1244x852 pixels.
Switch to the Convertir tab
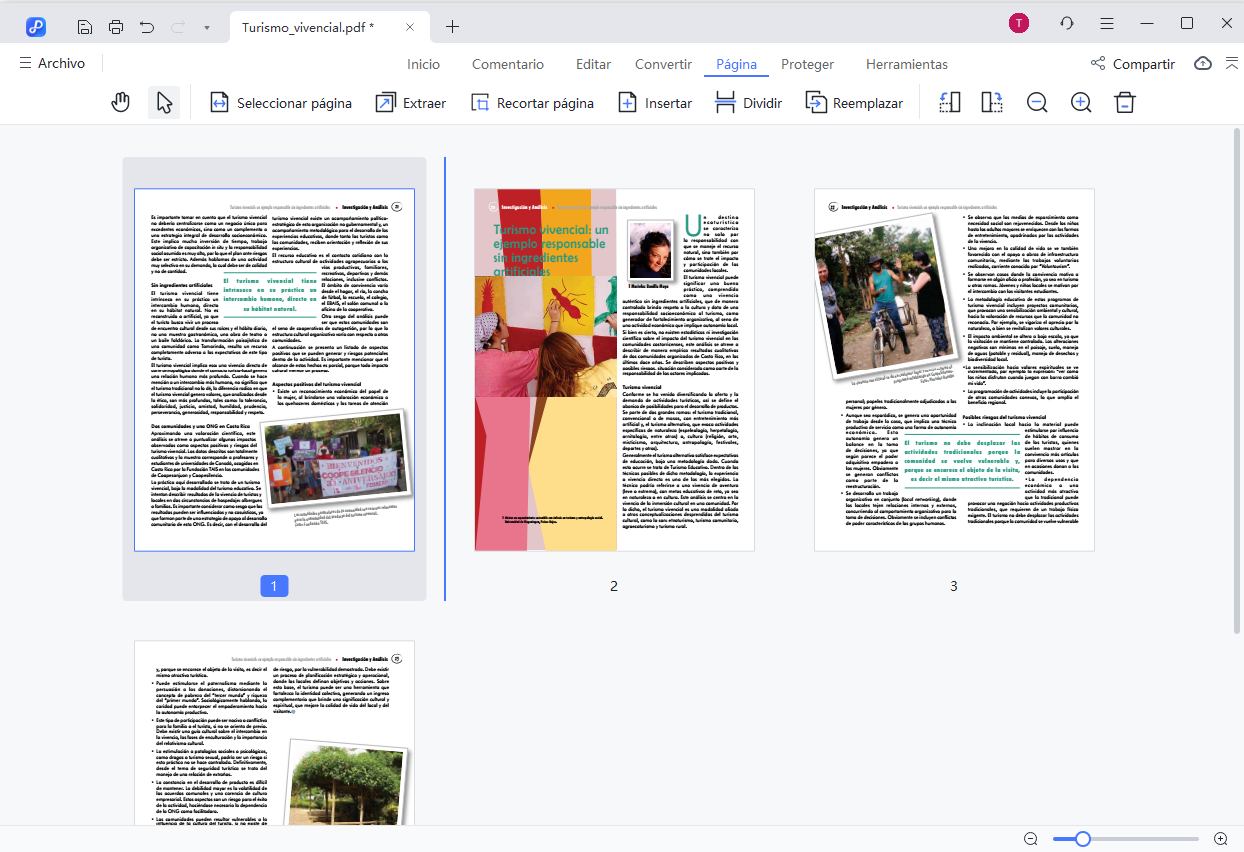click(x=663, y=64)
